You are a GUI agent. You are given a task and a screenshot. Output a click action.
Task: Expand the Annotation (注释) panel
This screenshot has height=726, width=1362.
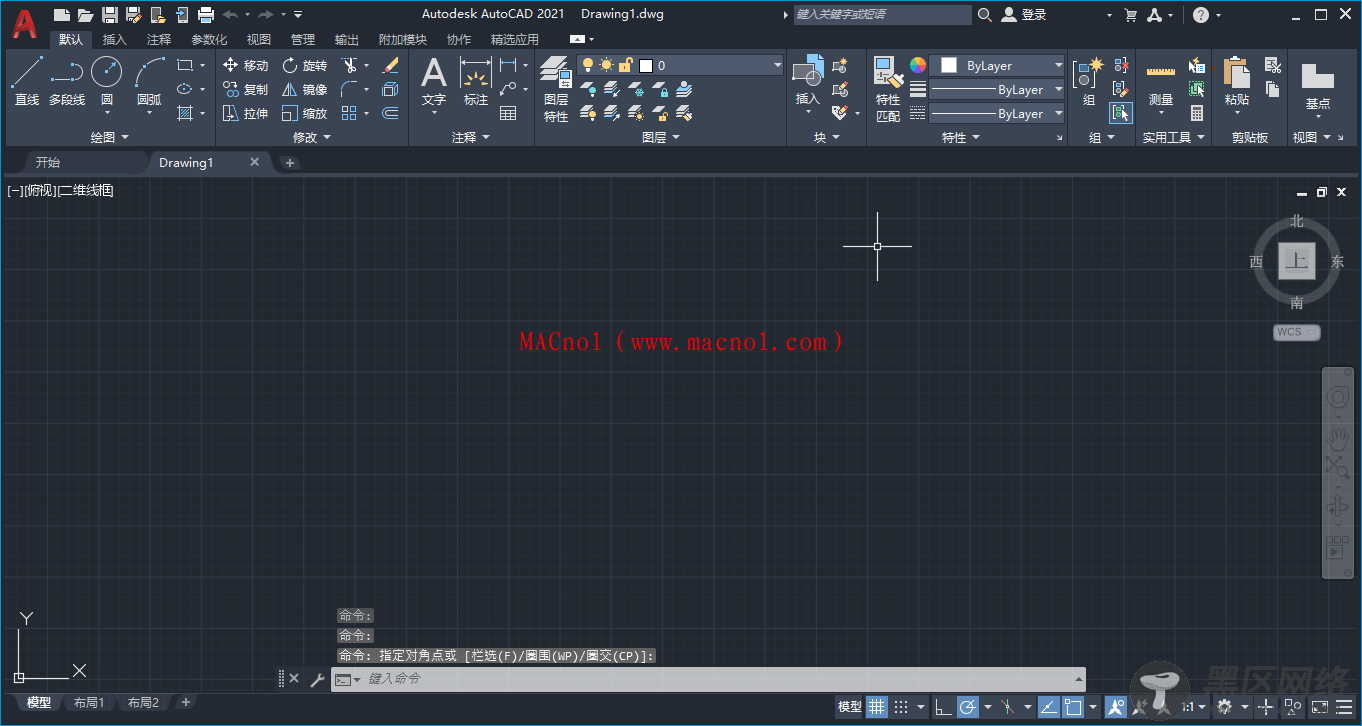(471, 137)
